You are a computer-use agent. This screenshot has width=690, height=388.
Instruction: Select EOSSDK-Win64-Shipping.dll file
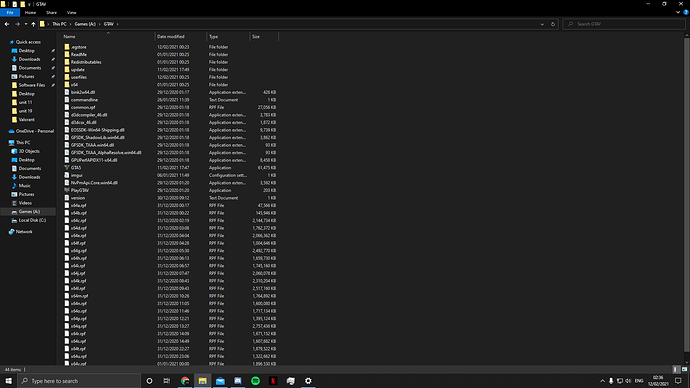point(98,130)
